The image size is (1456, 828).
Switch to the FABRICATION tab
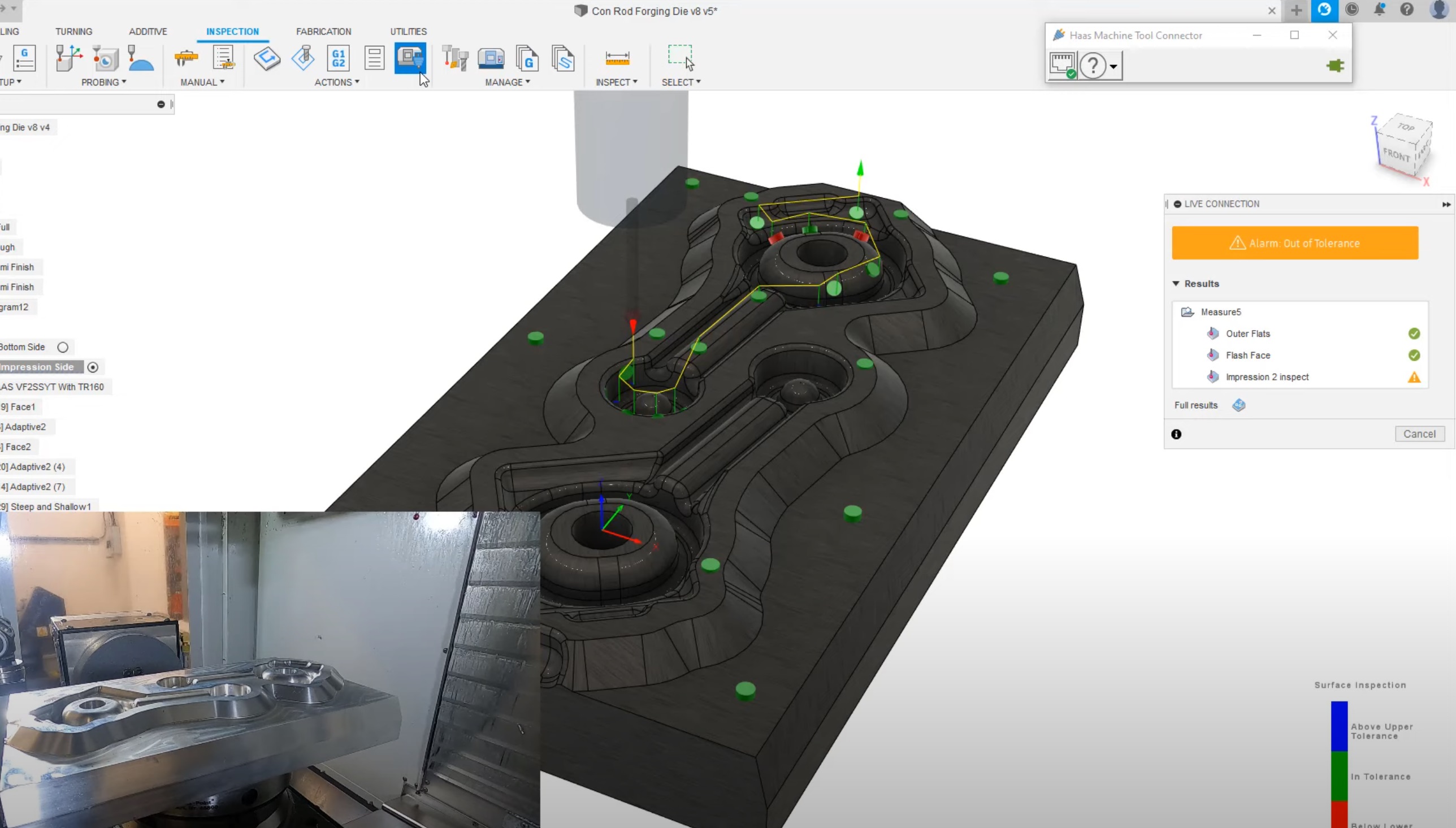pyautogui.click(x=323, y=31)
